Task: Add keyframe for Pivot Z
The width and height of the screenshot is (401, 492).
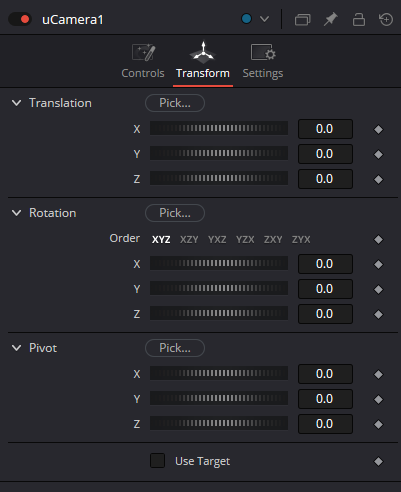Action: coord(378,424)
